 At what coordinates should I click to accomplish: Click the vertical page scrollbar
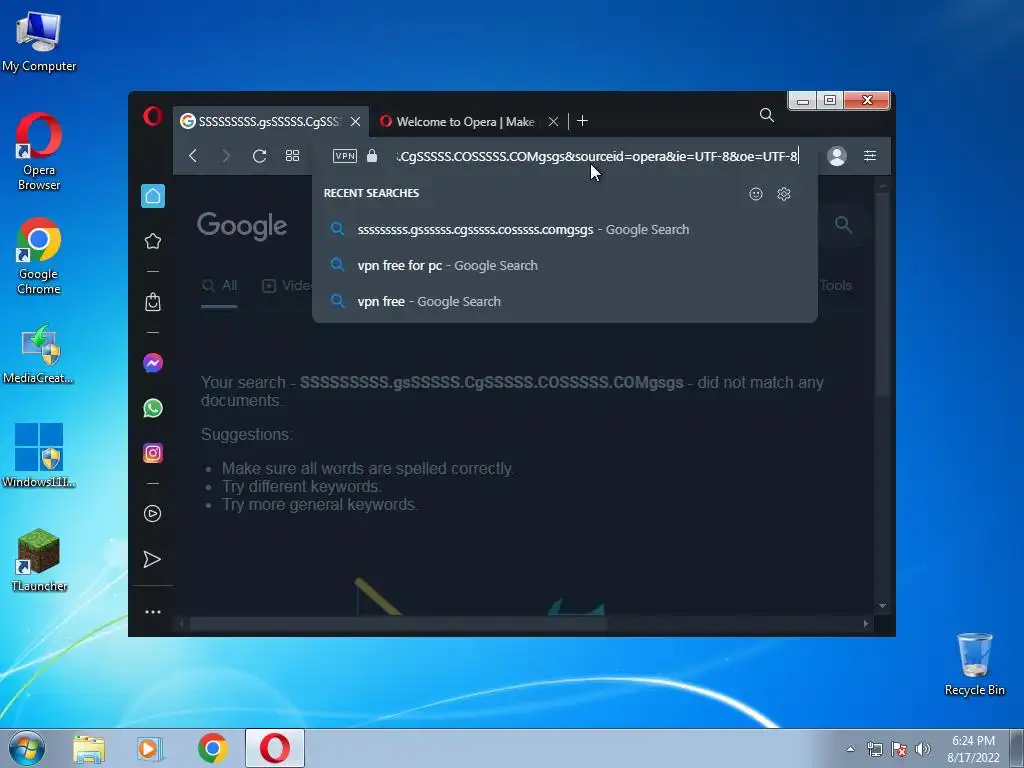pyautogui.click(x=882, y=294)
